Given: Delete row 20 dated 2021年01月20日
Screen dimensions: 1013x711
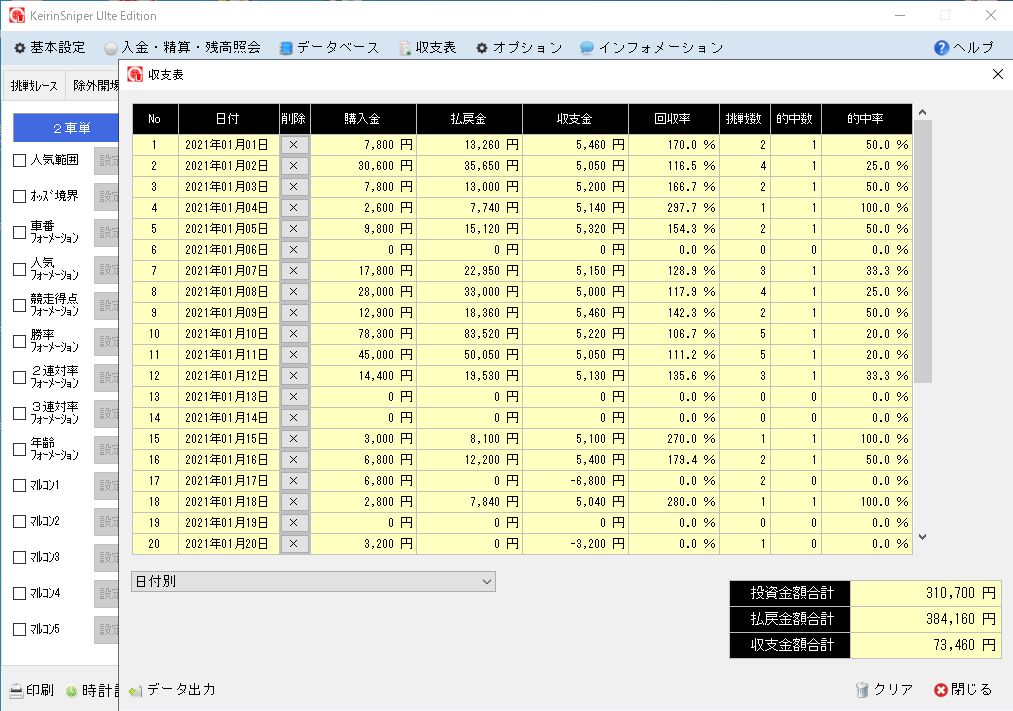Looking at the screenshot, I should pyautogui.click(x=294, y=544).
